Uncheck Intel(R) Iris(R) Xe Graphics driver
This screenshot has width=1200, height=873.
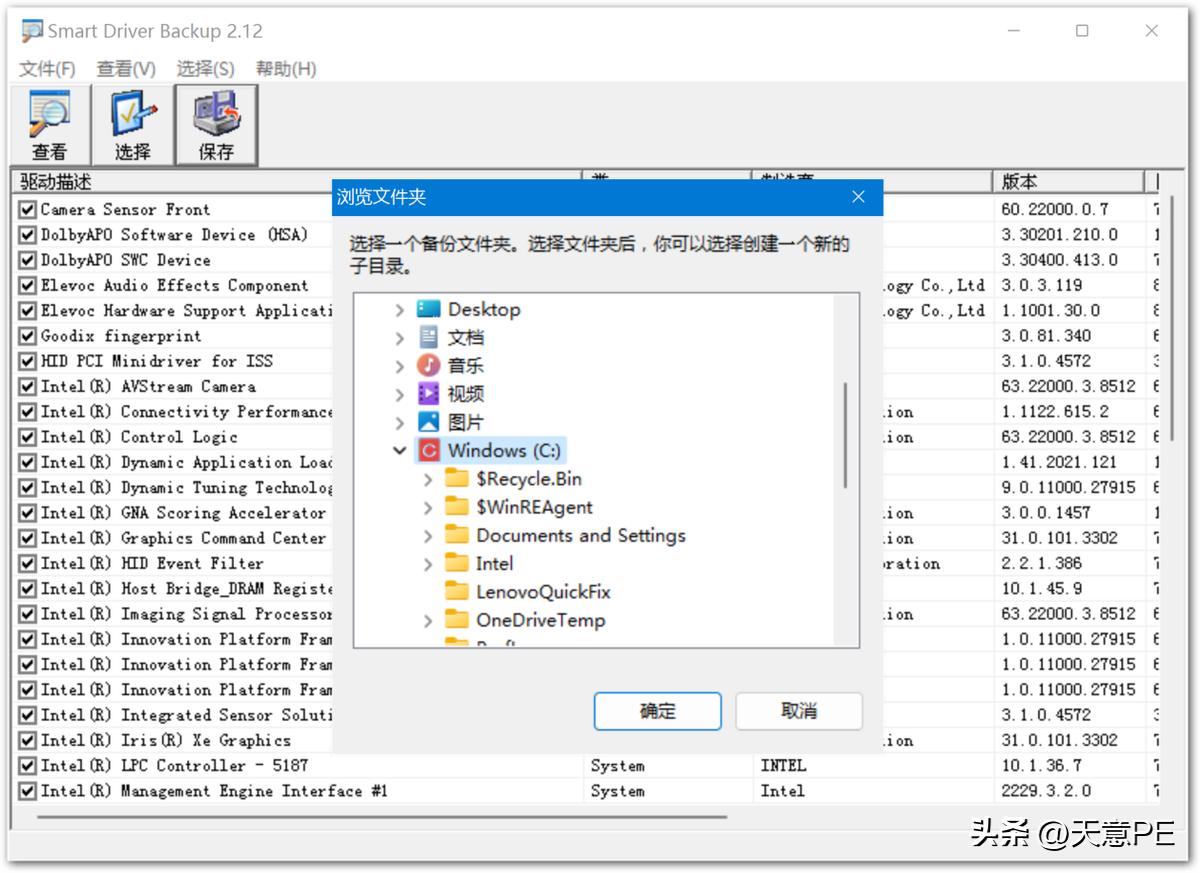tap(27, 740)
